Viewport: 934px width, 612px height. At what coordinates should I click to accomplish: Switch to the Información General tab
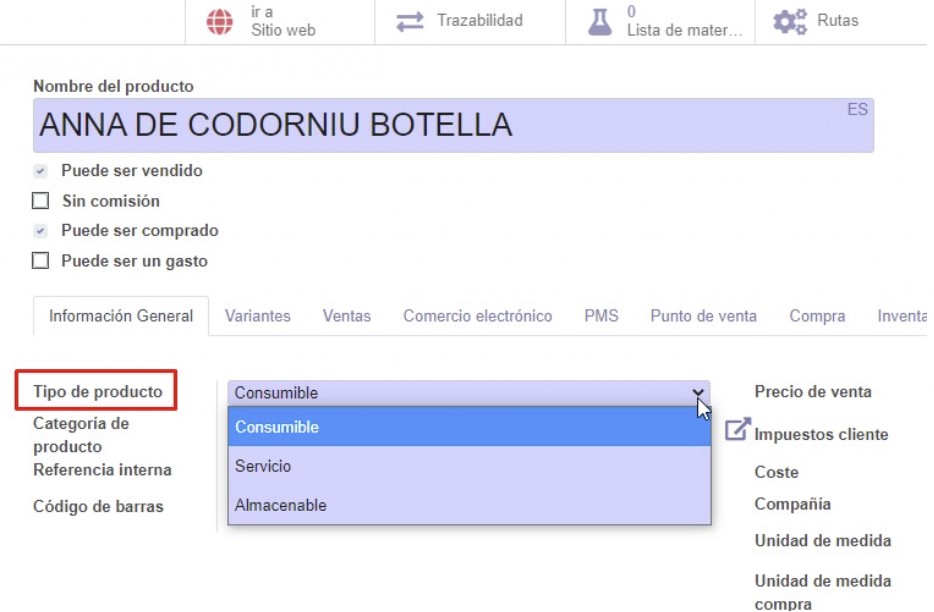121,316
